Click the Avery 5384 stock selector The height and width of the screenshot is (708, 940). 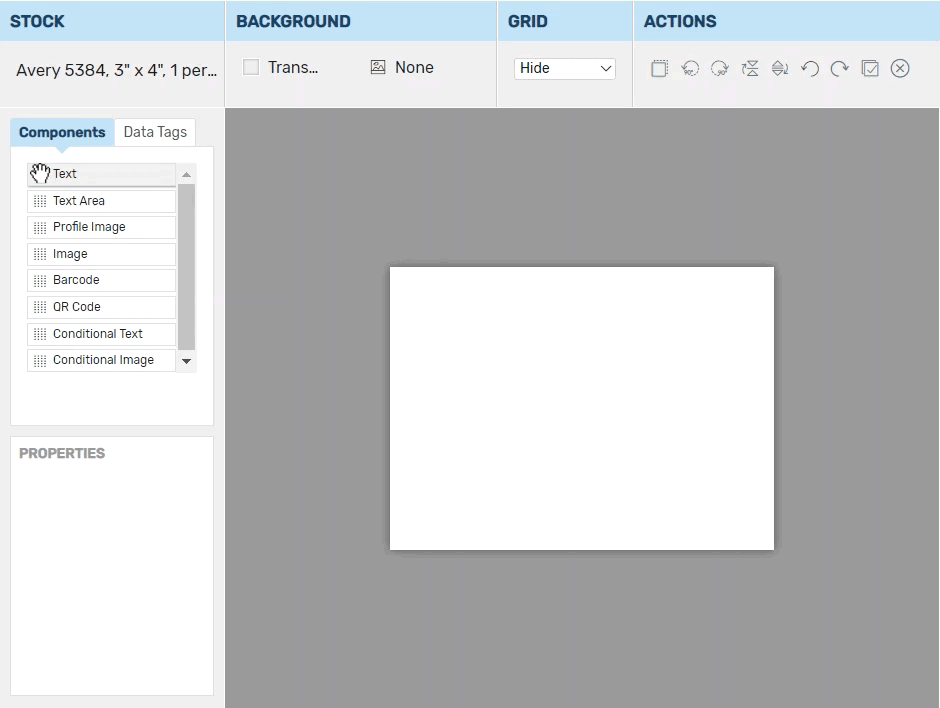point(115,71)
